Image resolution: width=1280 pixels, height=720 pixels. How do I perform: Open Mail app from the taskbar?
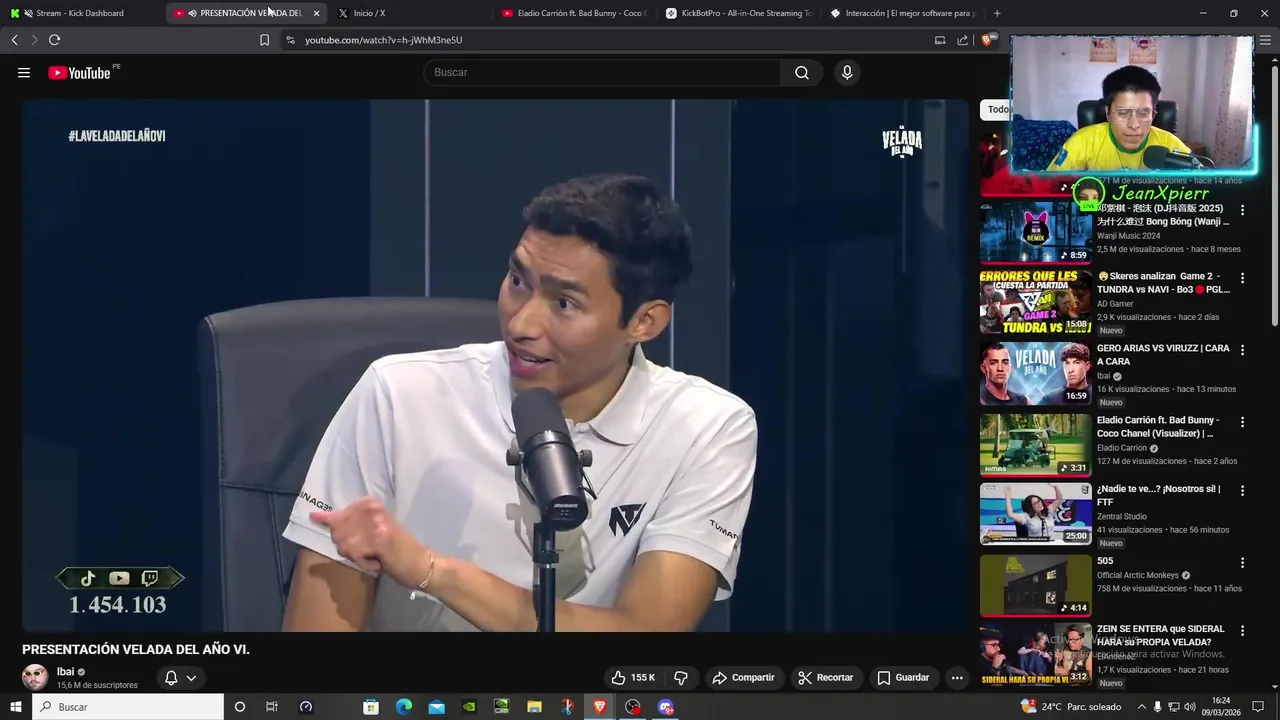[x=437, y=707]
